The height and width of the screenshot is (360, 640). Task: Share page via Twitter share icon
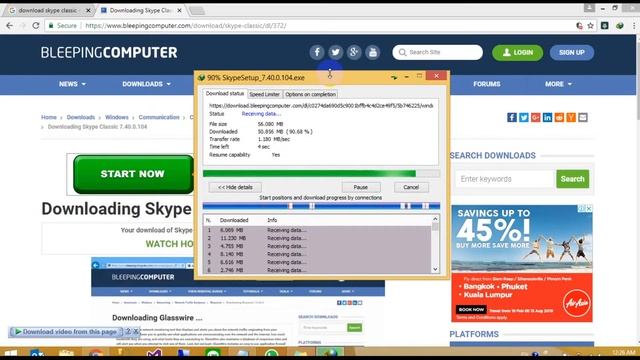[524, 118]
